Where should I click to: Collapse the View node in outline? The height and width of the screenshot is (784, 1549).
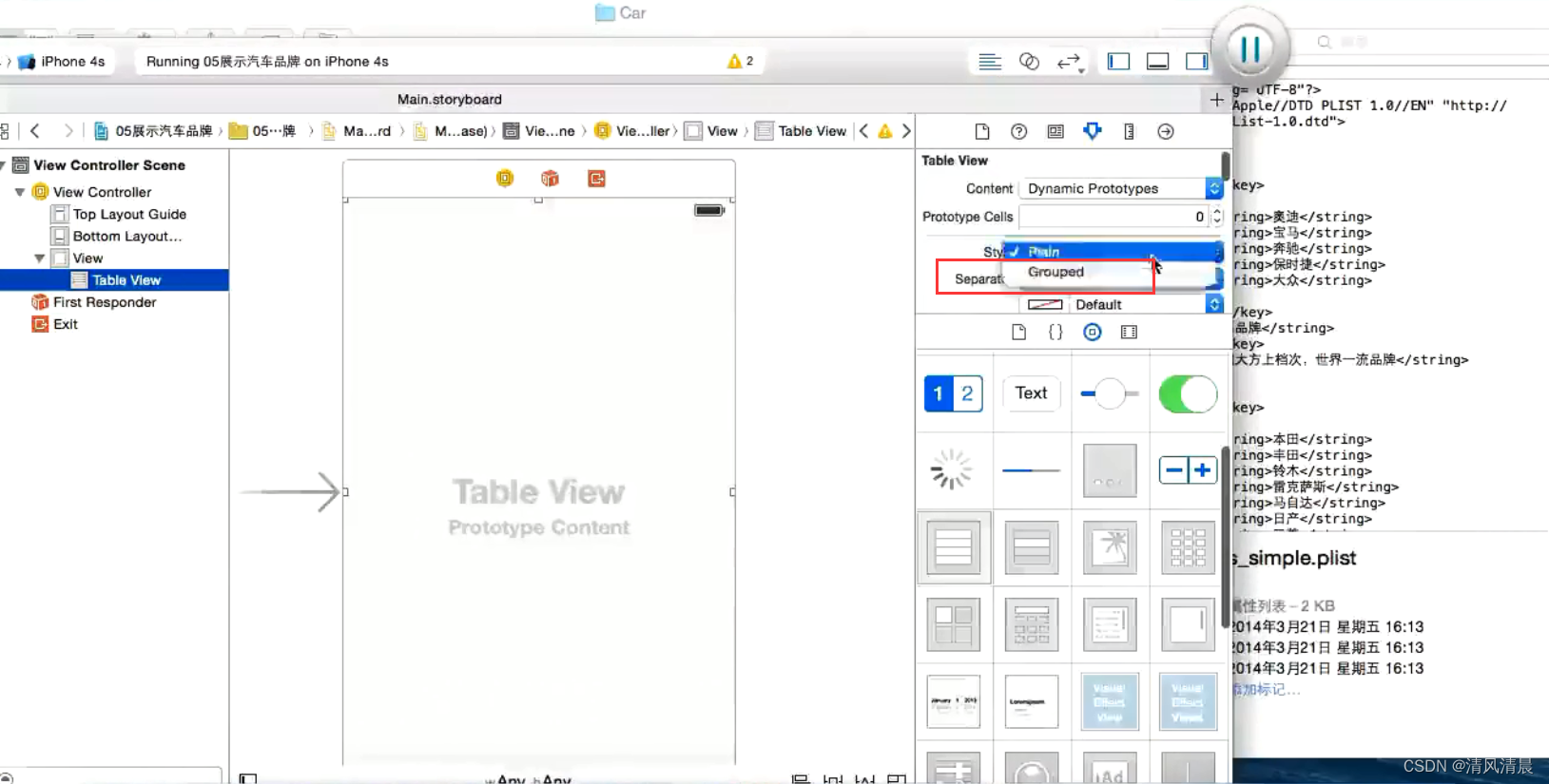[39, 258]
